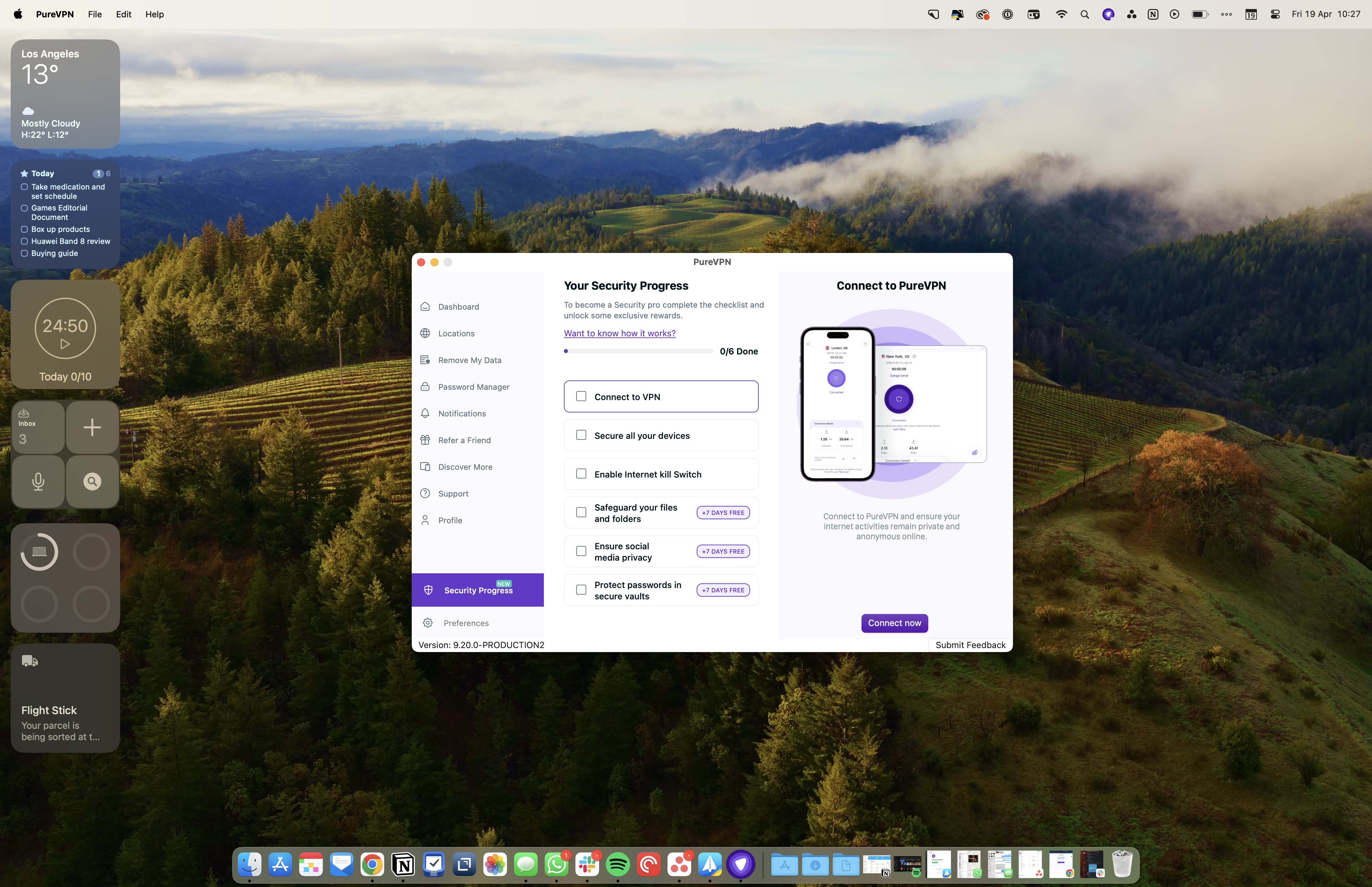This screenshot has height=887, width=1372.
Task: Click the 0/6 Done progress bar
Action: coord(638,351)
